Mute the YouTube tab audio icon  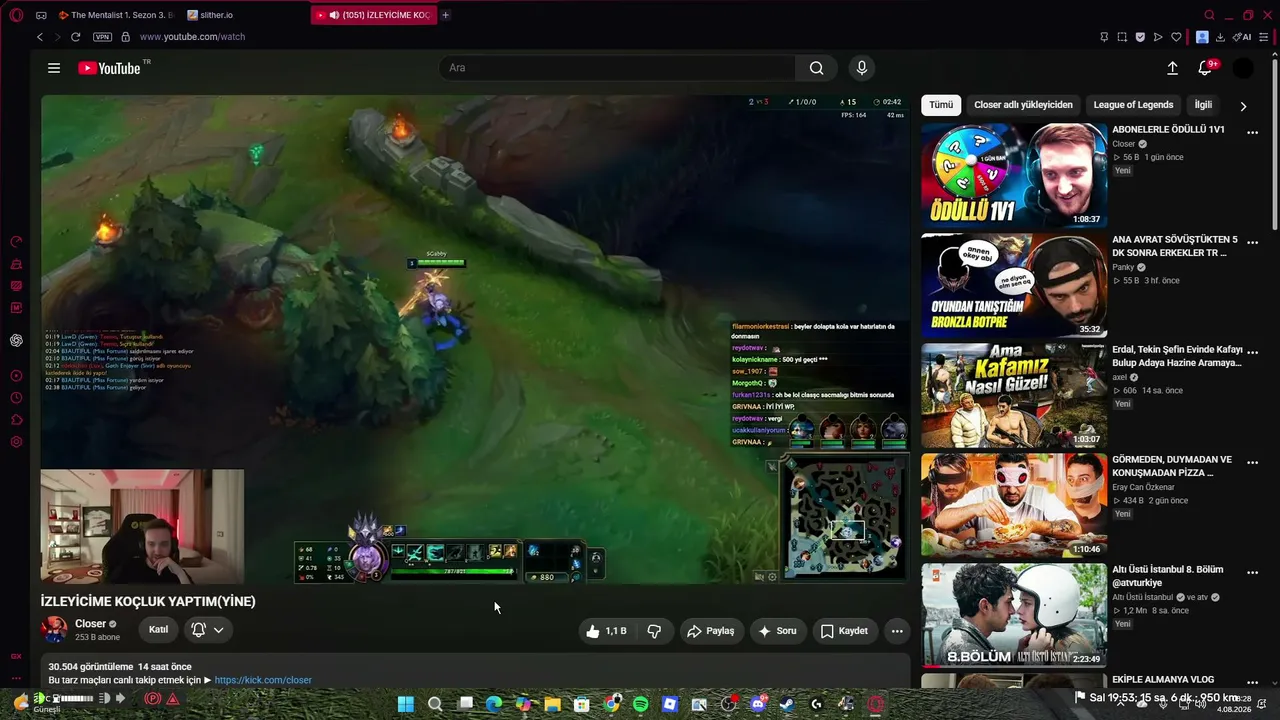point(334,15)
